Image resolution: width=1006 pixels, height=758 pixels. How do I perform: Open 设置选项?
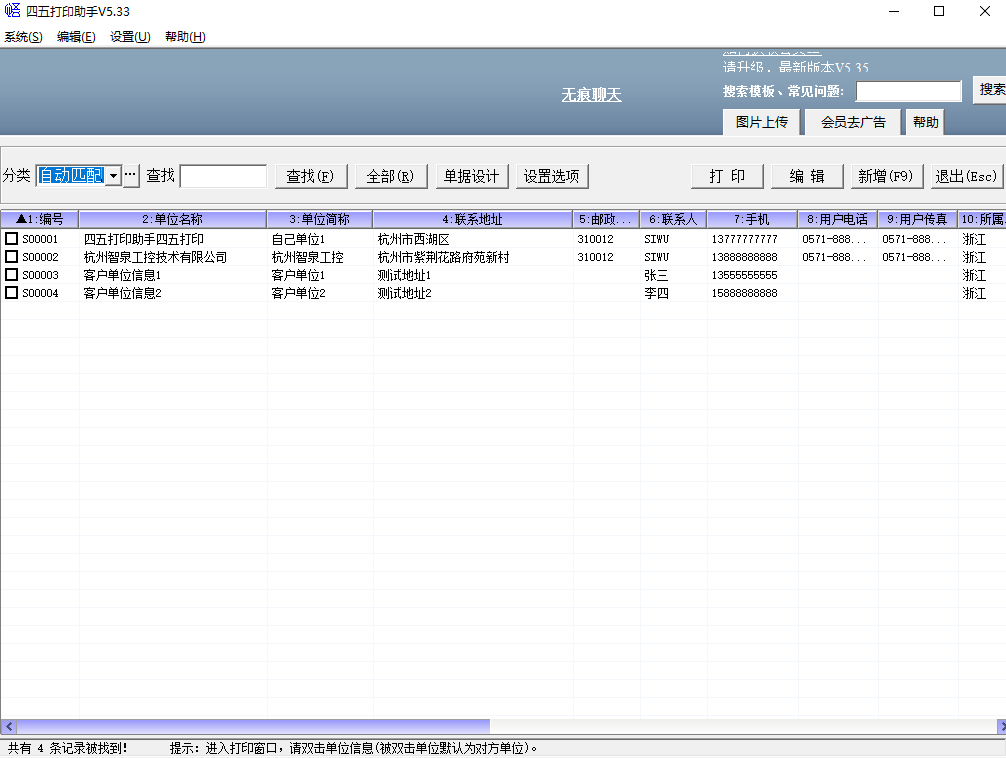(x=552, y=176)
